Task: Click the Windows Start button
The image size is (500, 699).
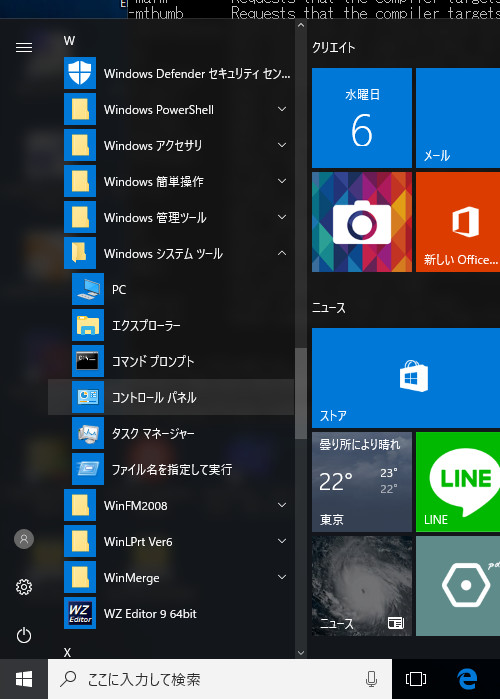Action: click(24, 679)
